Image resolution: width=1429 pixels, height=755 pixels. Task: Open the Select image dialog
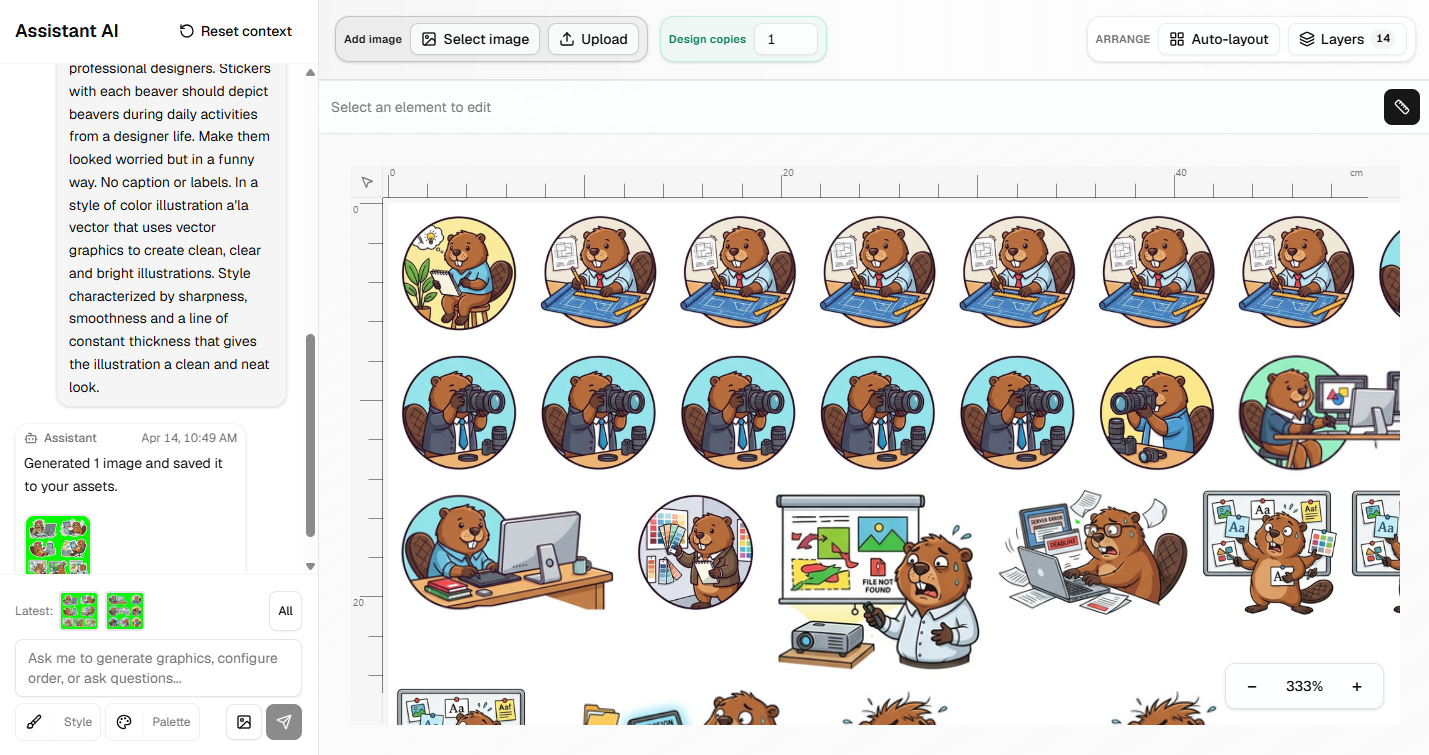(x=475, y=39)
